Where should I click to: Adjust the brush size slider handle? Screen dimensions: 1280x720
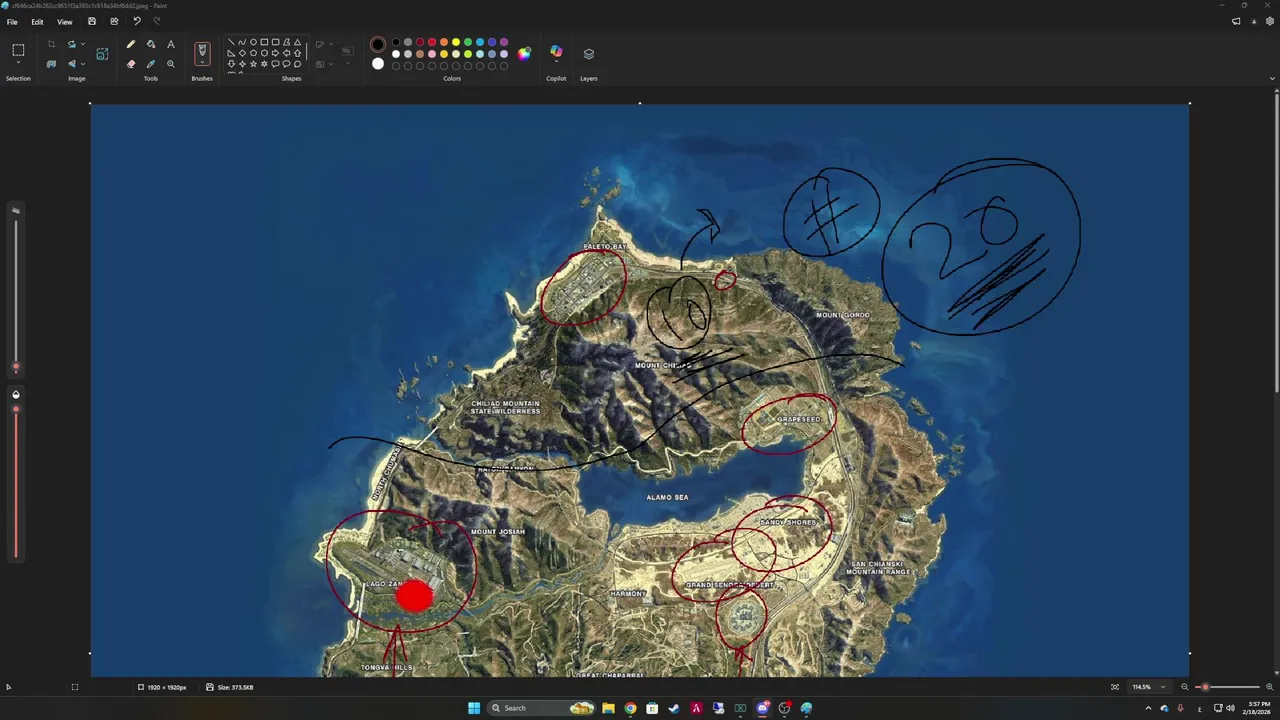coord(15,367)
